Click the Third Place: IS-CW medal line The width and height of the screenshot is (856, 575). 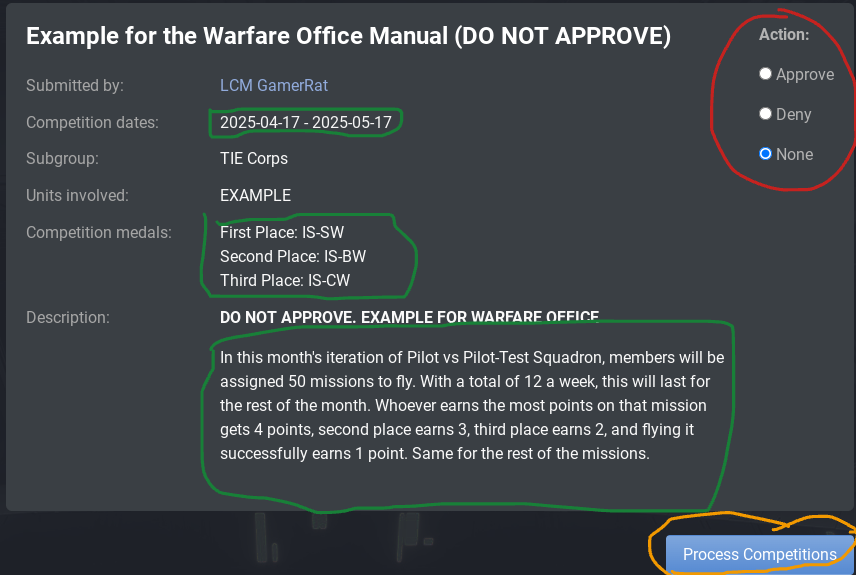tap(285, 280)
